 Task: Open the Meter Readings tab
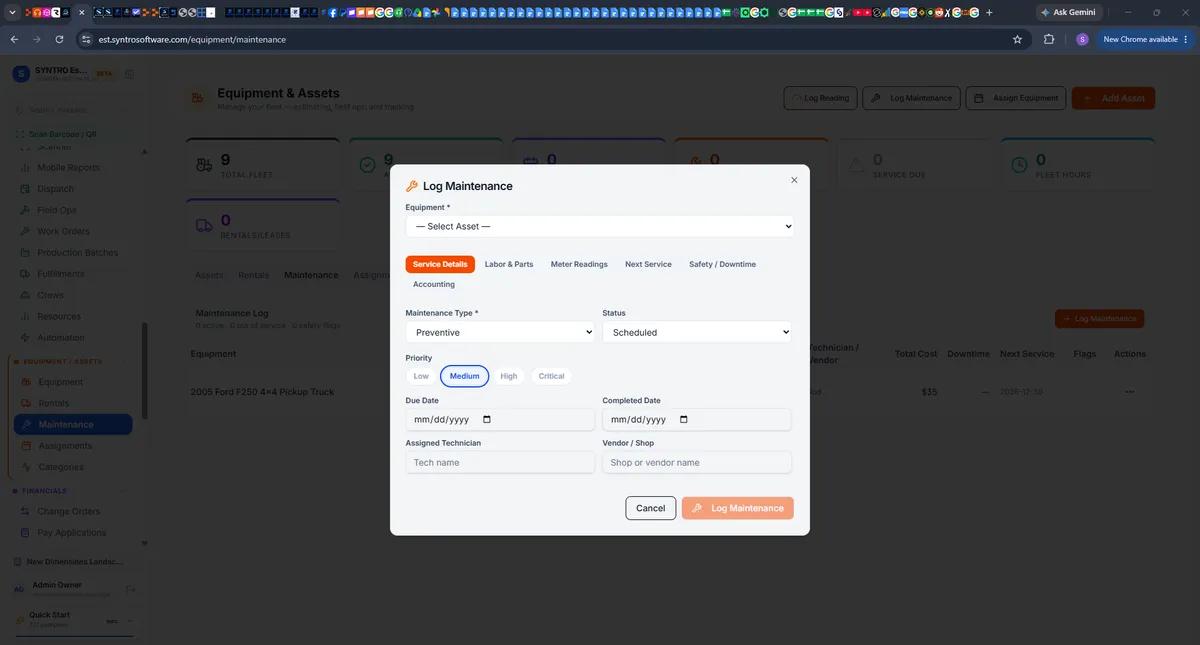[x=579, y=264]
